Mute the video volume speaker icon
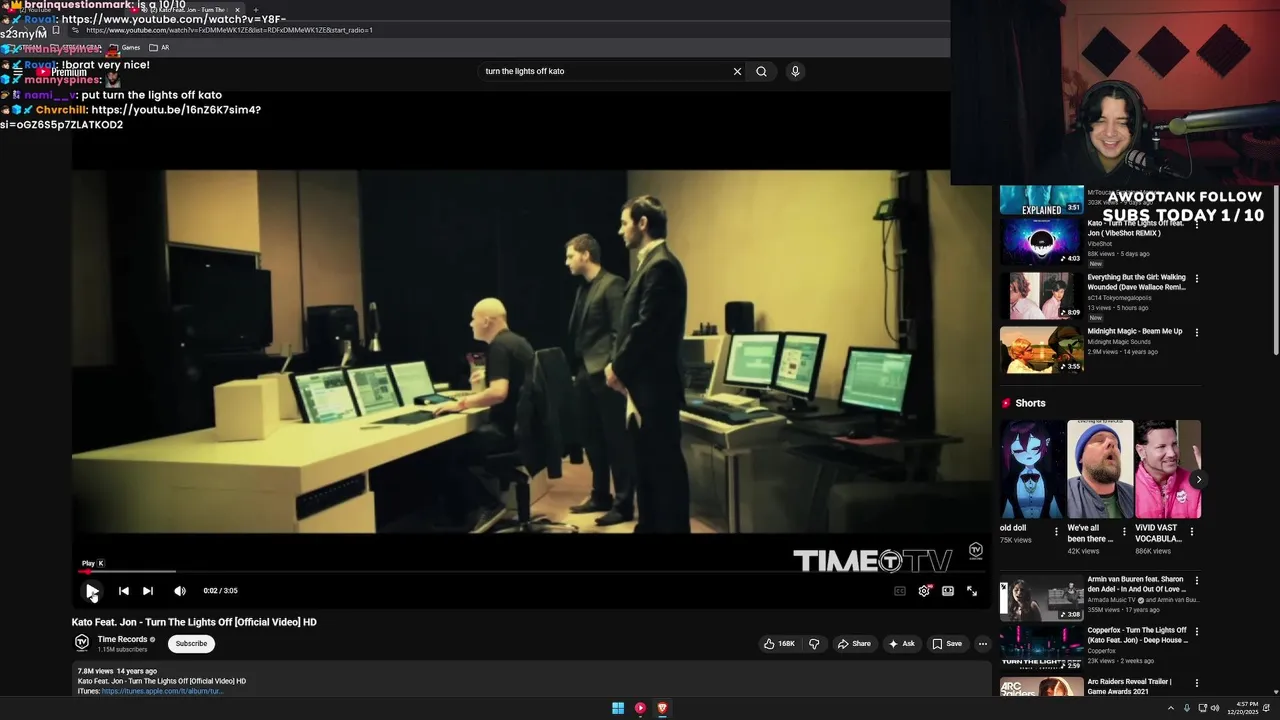1280x720 pixels. pos(180,591)
